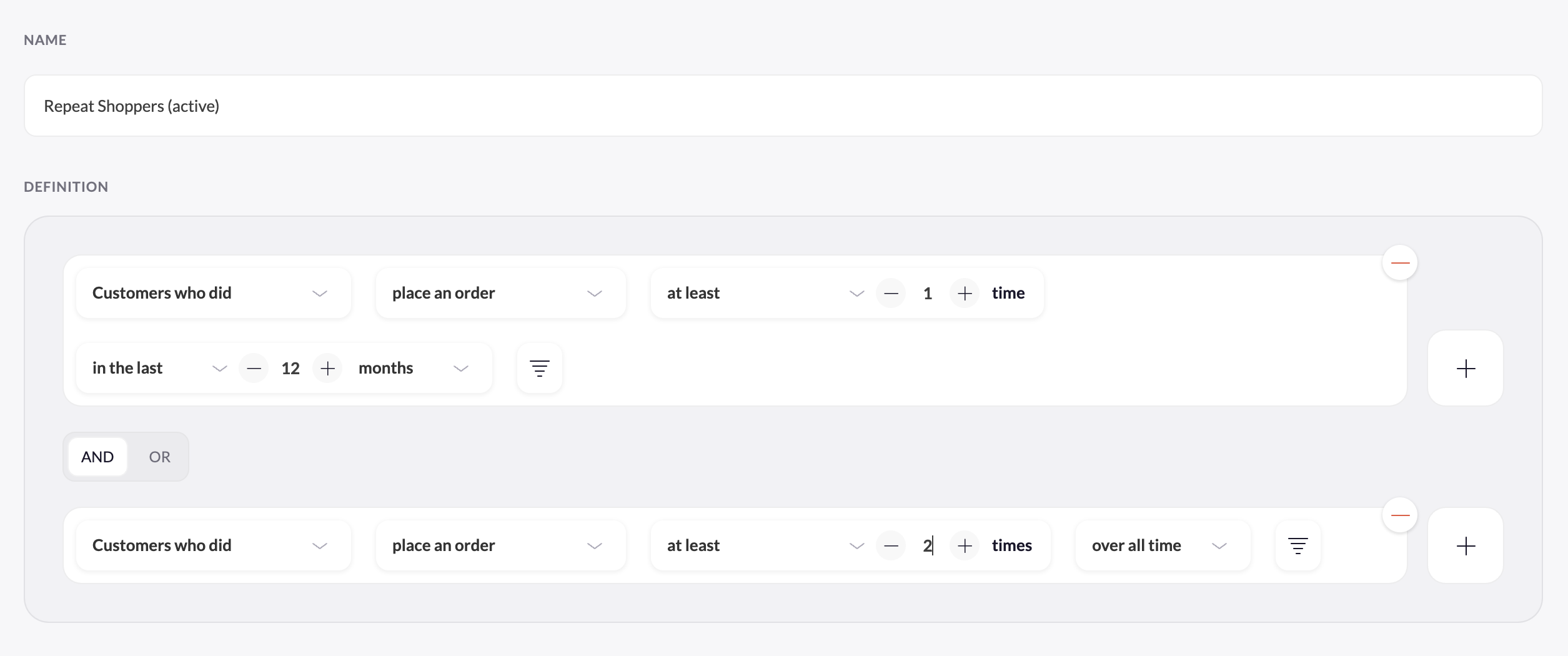
Task: Expand first Customers who did dropdown
Action: tap(213, 293)
